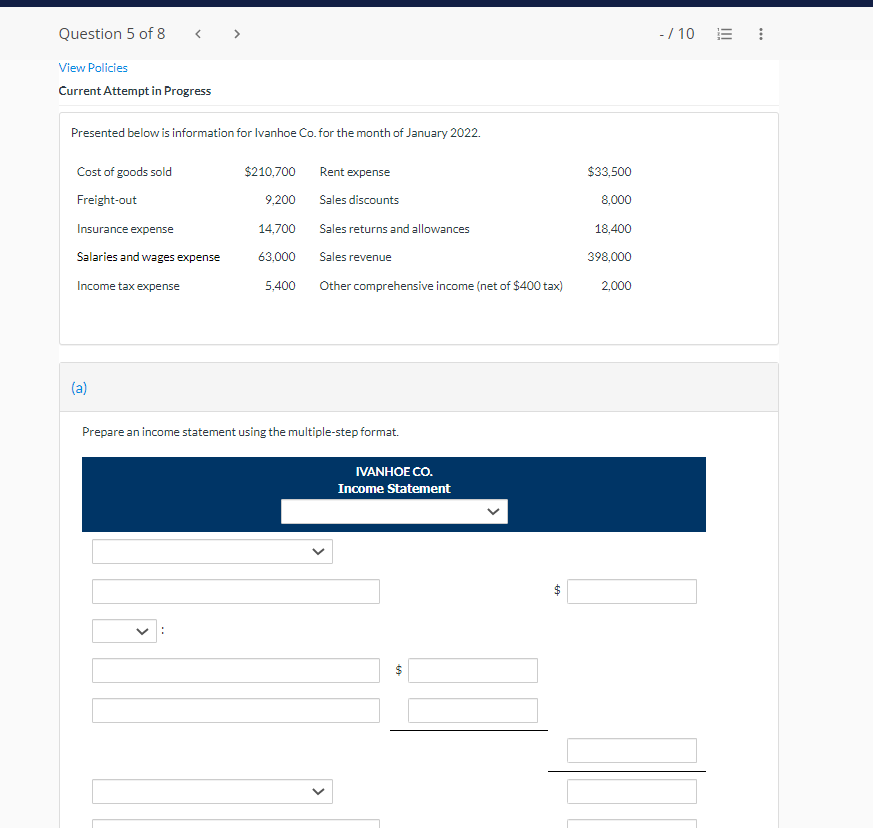Viewport: 873px width, 828px height.
Task: Click the account title field below the colon dropdown
Action: pos(236,671)
